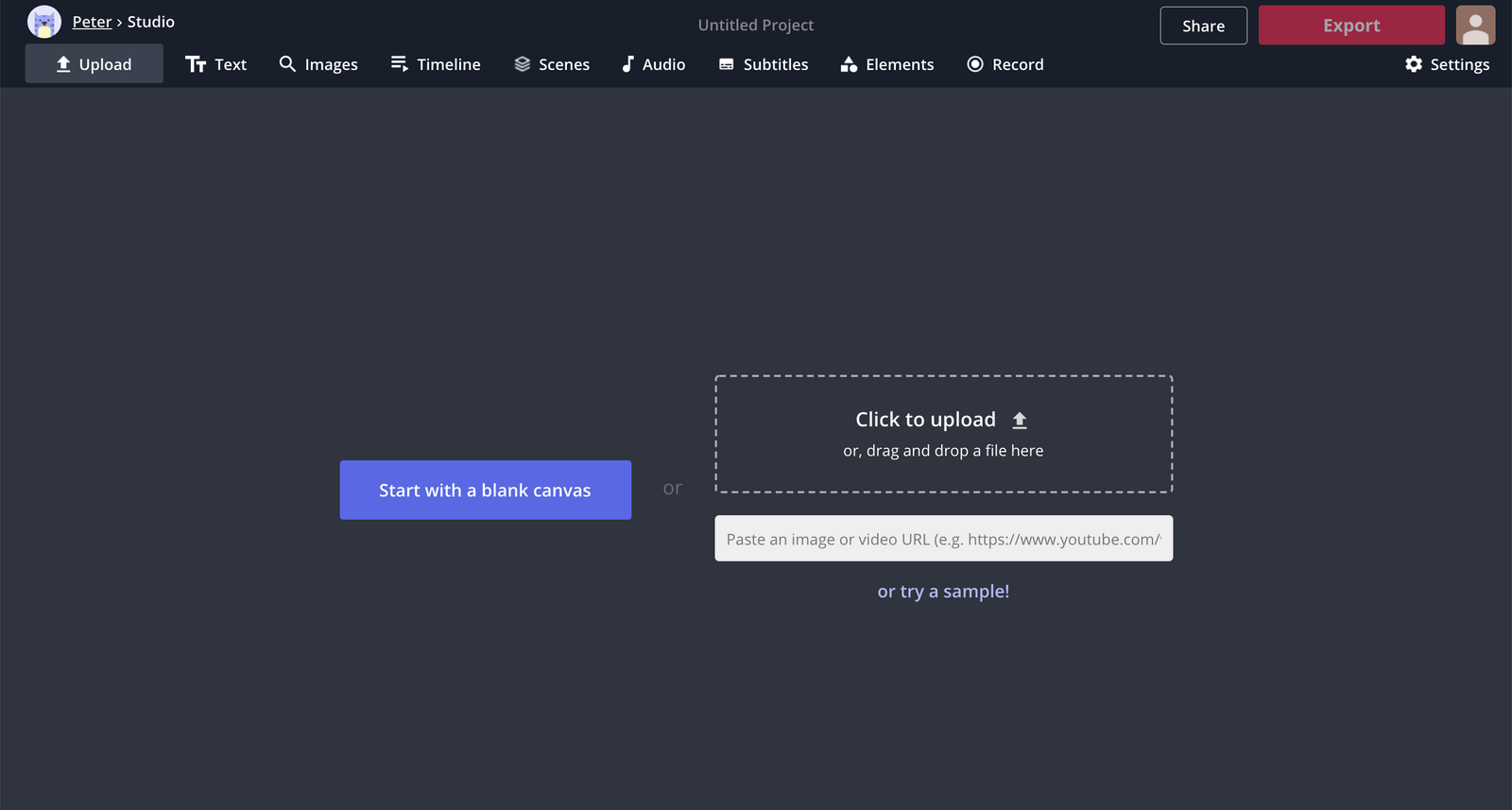This screenshot has height=810, width=1512.
Task: Click the Scenes layers icon
Action: pyautogui.click(x=522, y=64)
